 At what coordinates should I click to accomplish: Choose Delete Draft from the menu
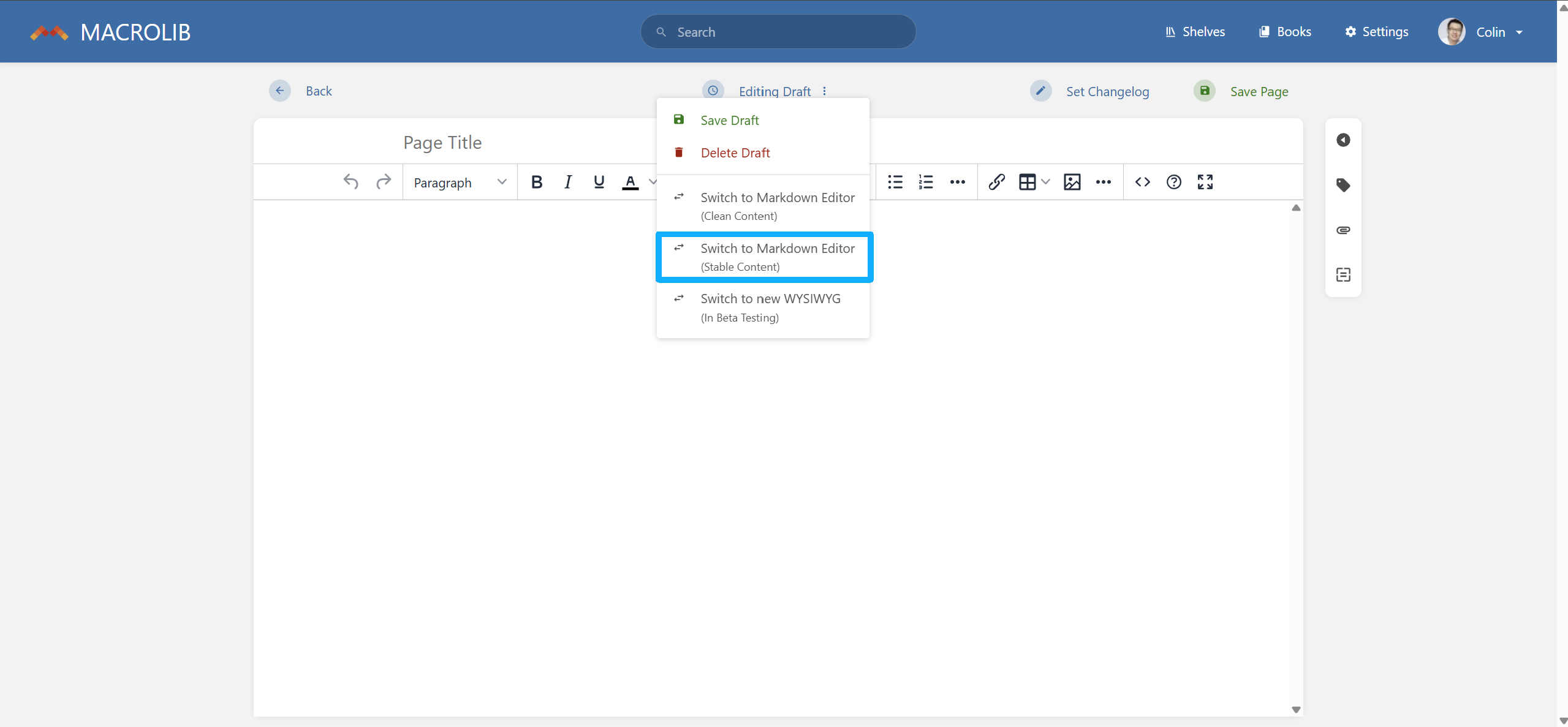coord(735,153)
